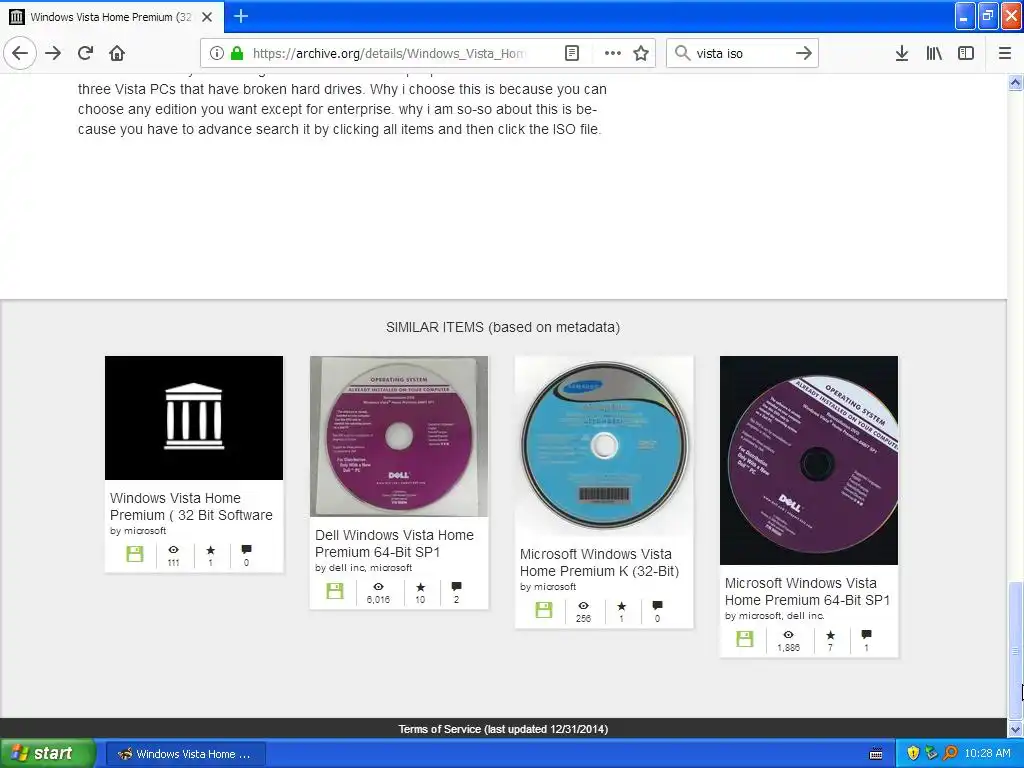Image resolution: width=1024 pixels, height=768 pixels.
Task: Click software icon on Home Premium K card
Action: [x=544, y=610]
